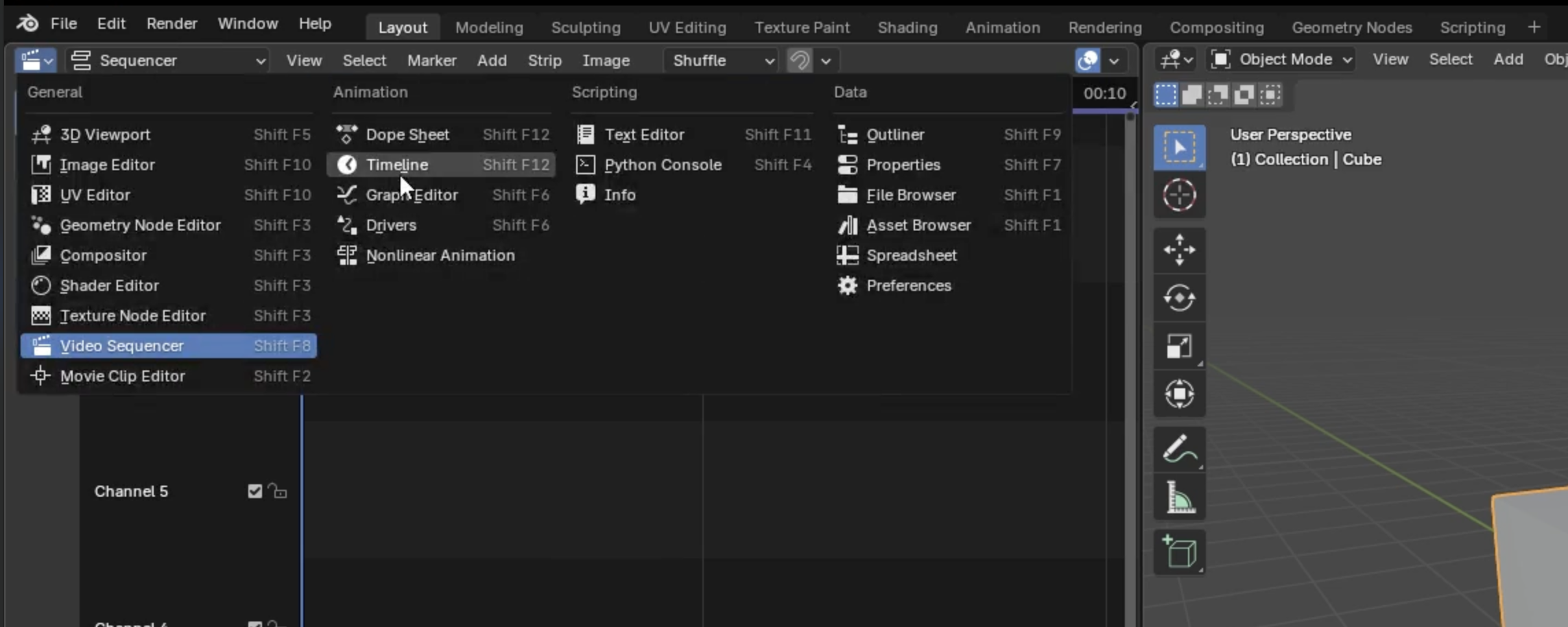Select Shader Editor entry
Viewport: 1568px width, 627px height.
coord(169,285)
